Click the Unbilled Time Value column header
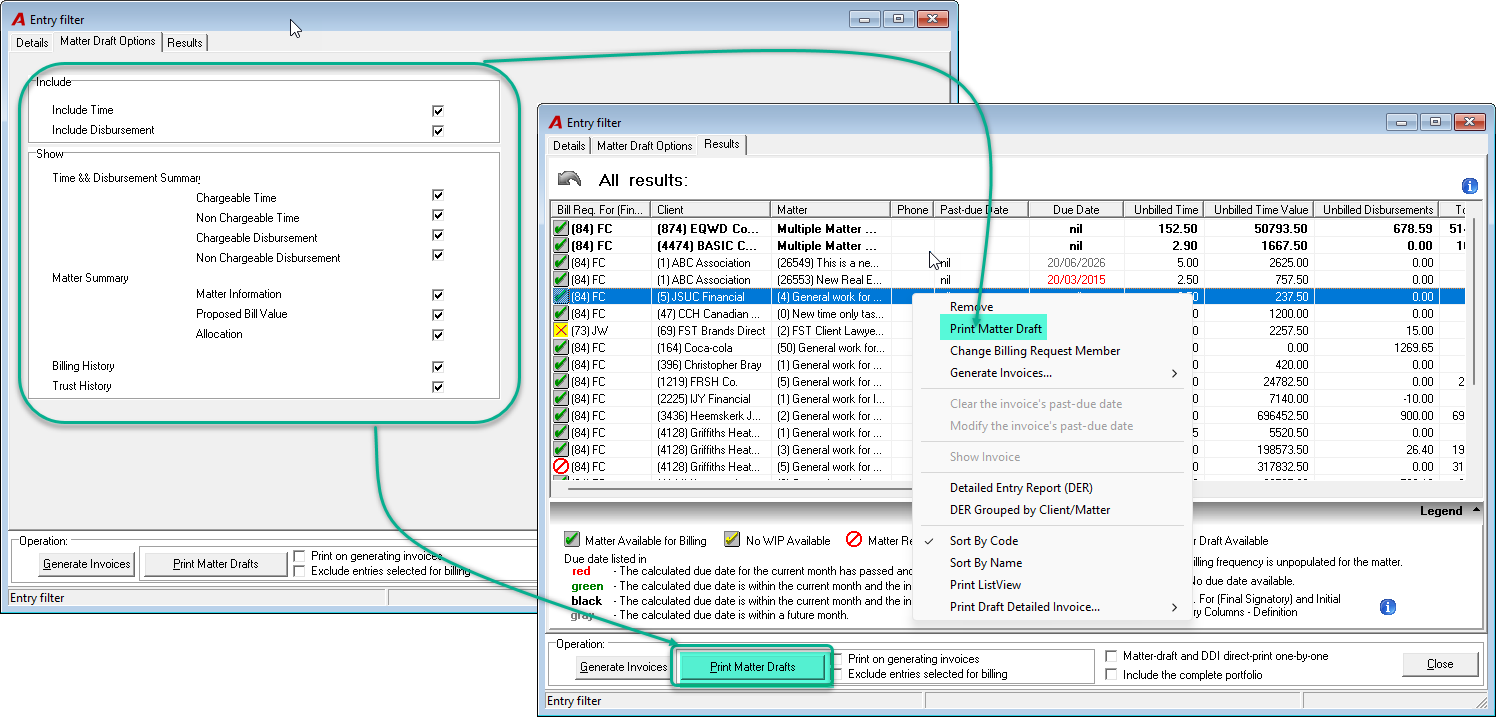Screen dimensions: 1496x717 coord(1260,210)
